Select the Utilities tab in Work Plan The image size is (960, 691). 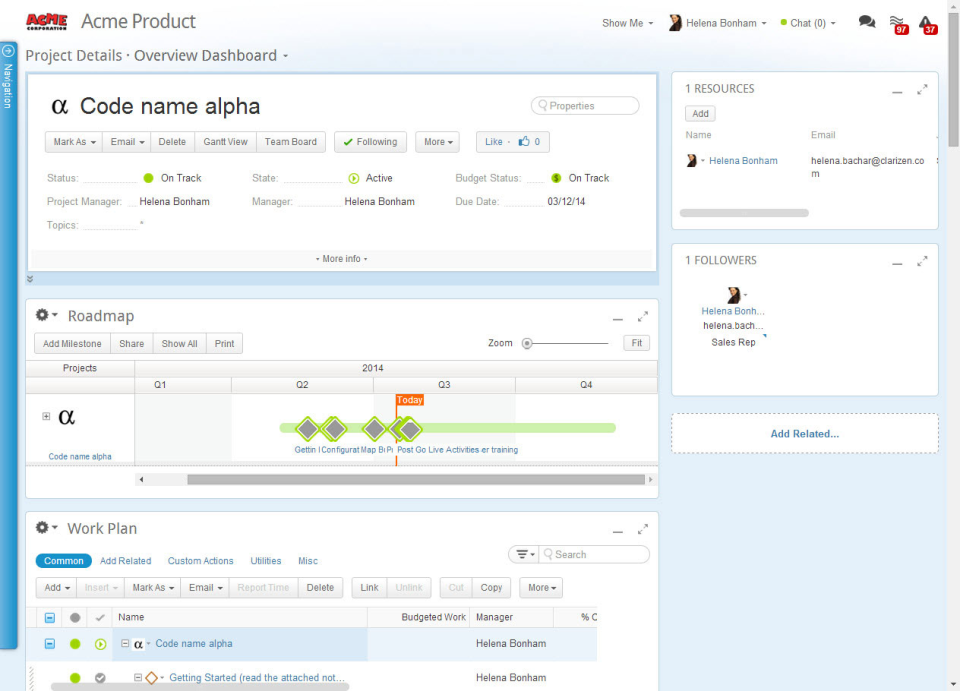click(265, 560)
